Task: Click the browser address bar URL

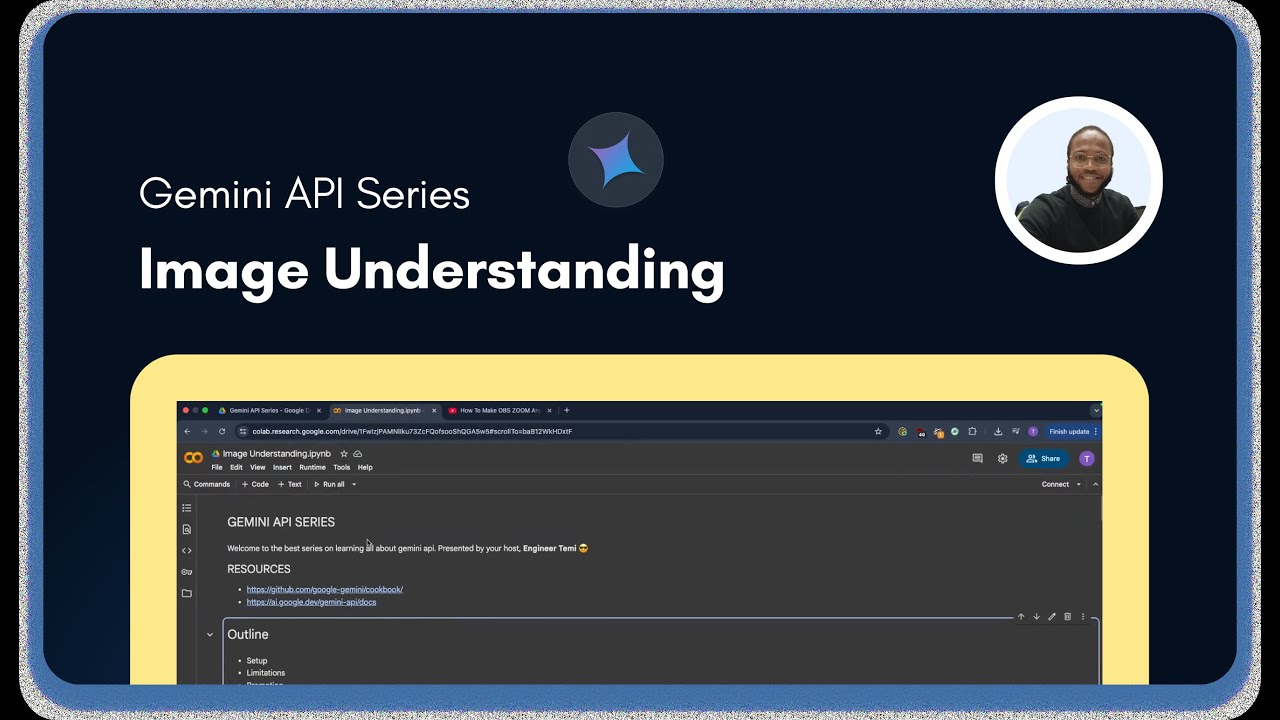Action: coord(412,432)
